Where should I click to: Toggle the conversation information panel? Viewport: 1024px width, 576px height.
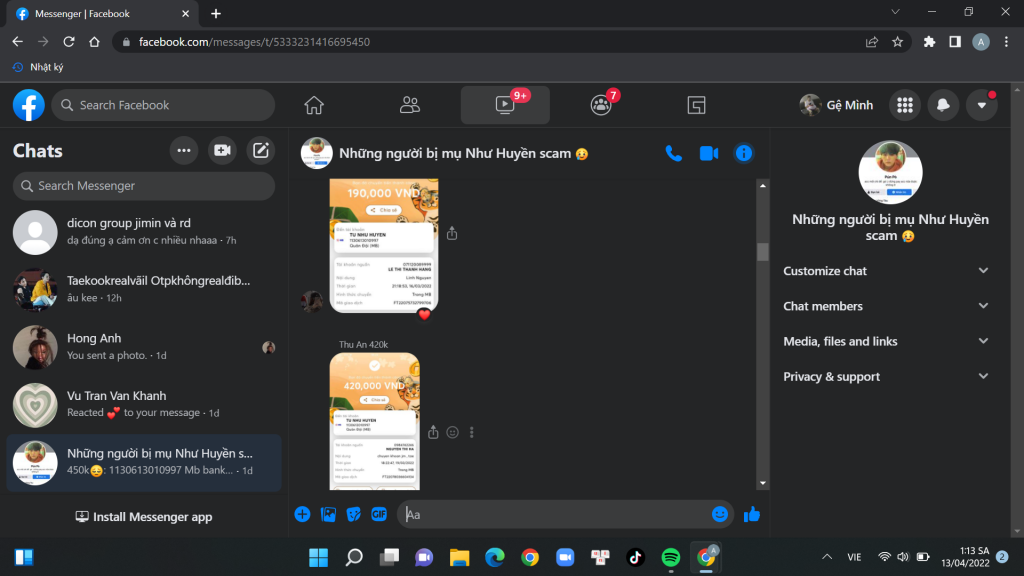(x=743, y=153)
